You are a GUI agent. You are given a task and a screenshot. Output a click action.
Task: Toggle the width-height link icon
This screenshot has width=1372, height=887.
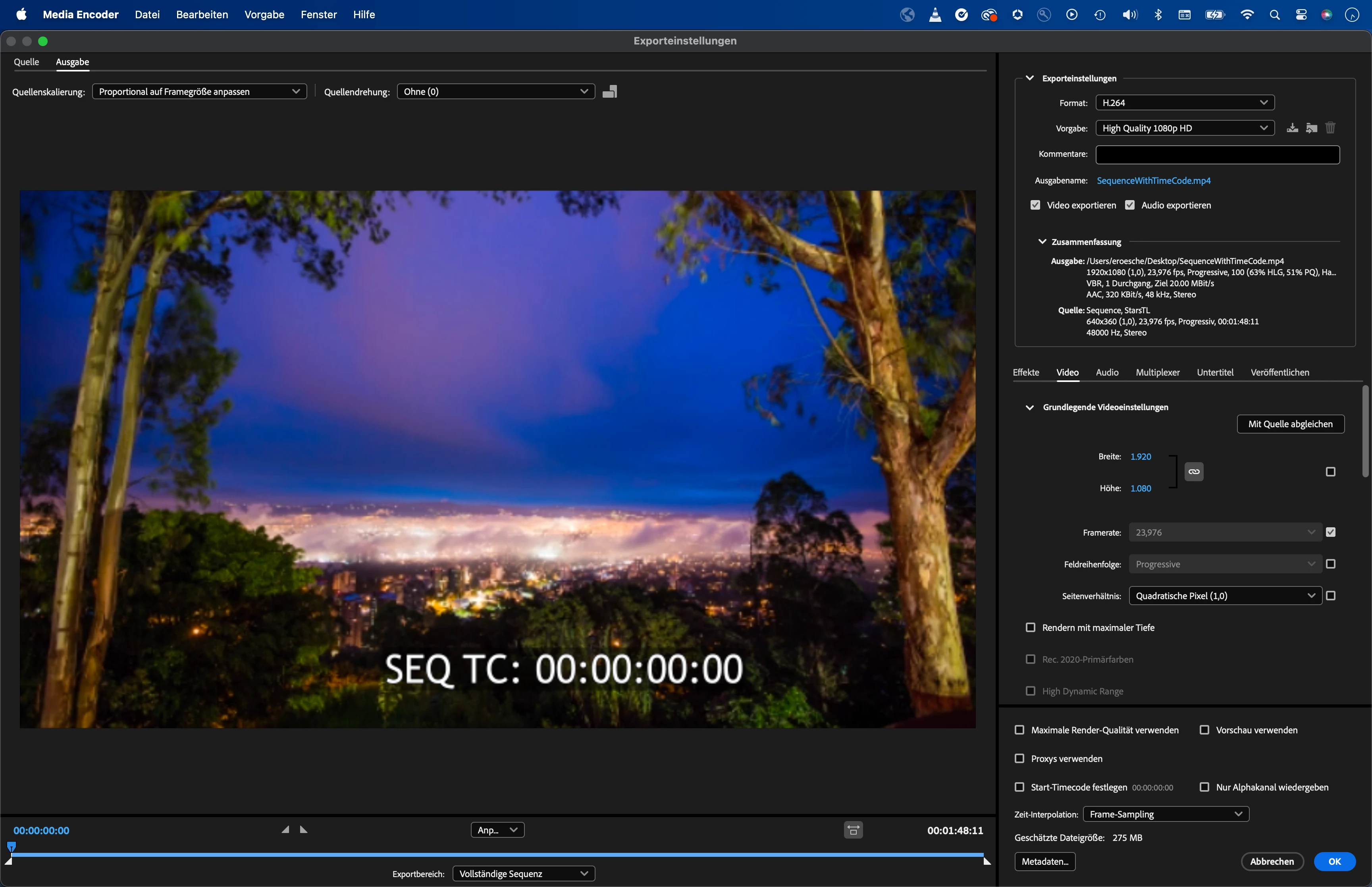tap(1194, 472)
